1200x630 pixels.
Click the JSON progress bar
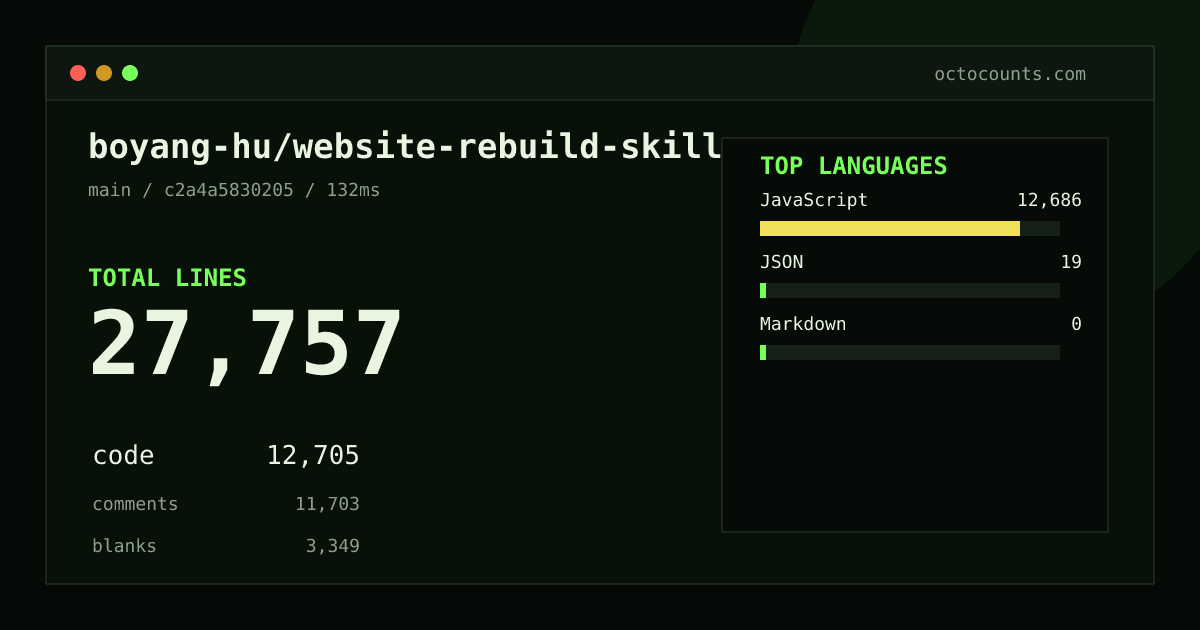(x=910, y=290)
